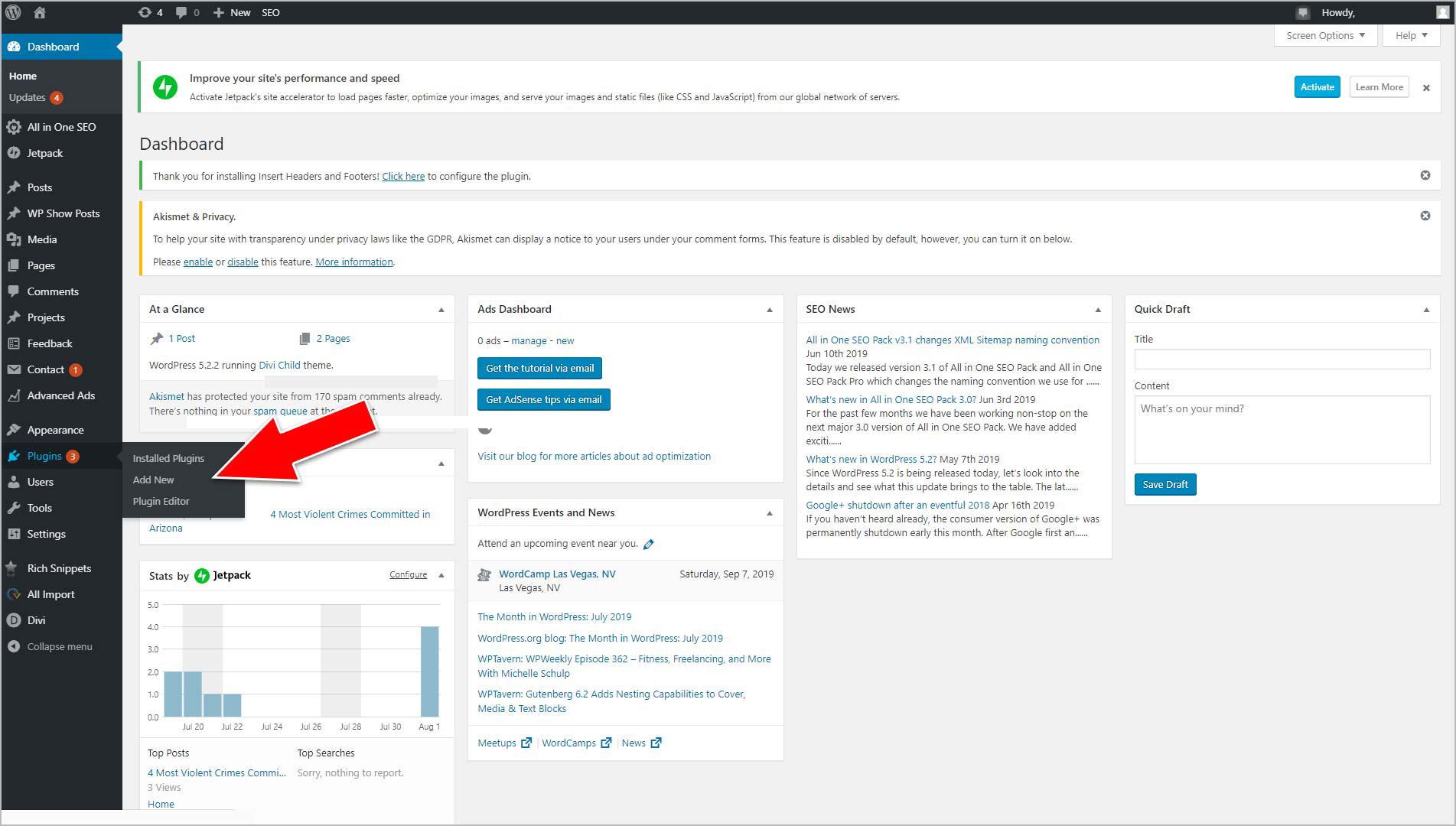Collapse the Ads Dashboard widget

click(770, 310)
